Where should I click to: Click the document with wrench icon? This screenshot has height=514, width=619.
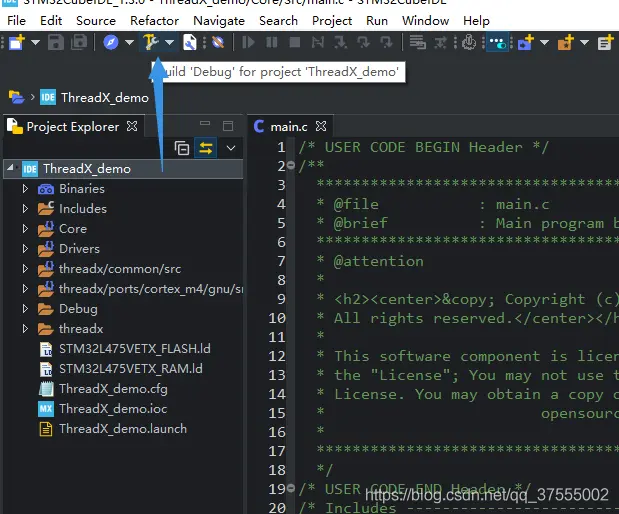click(x=190, y=42)
